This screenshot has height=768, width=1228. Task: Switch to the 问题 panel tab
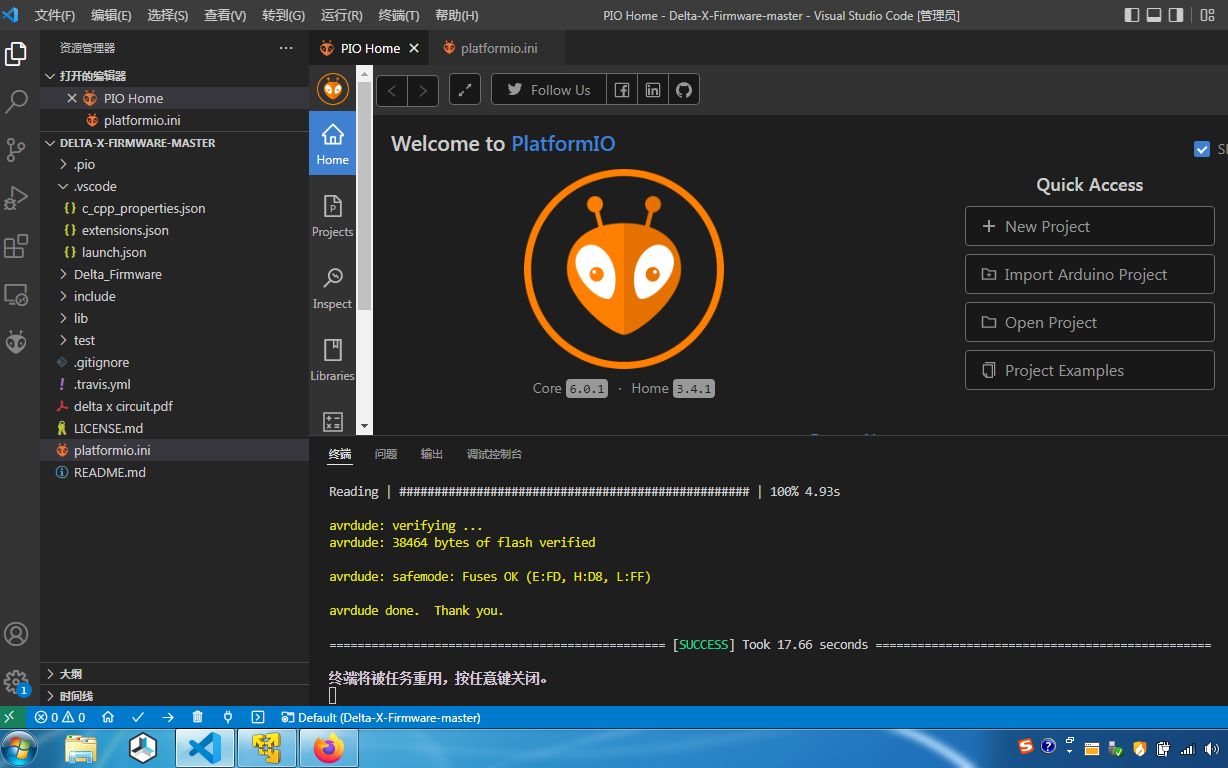[386, 454]
